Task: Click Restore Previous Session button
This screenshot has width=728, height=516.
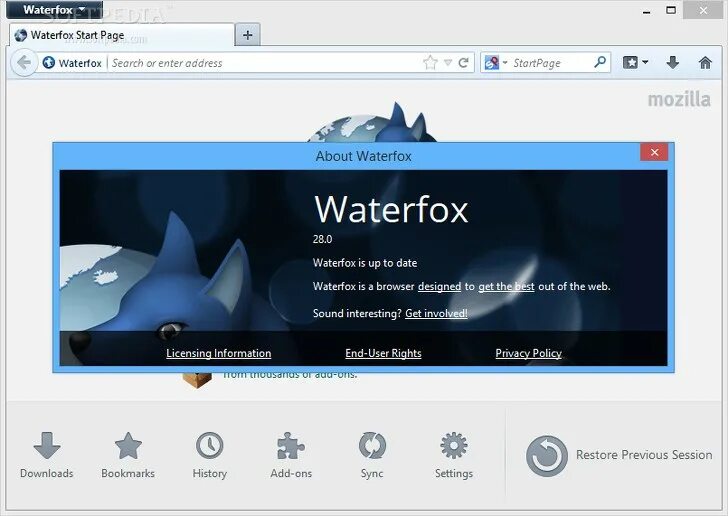Action: coord(619,455)
